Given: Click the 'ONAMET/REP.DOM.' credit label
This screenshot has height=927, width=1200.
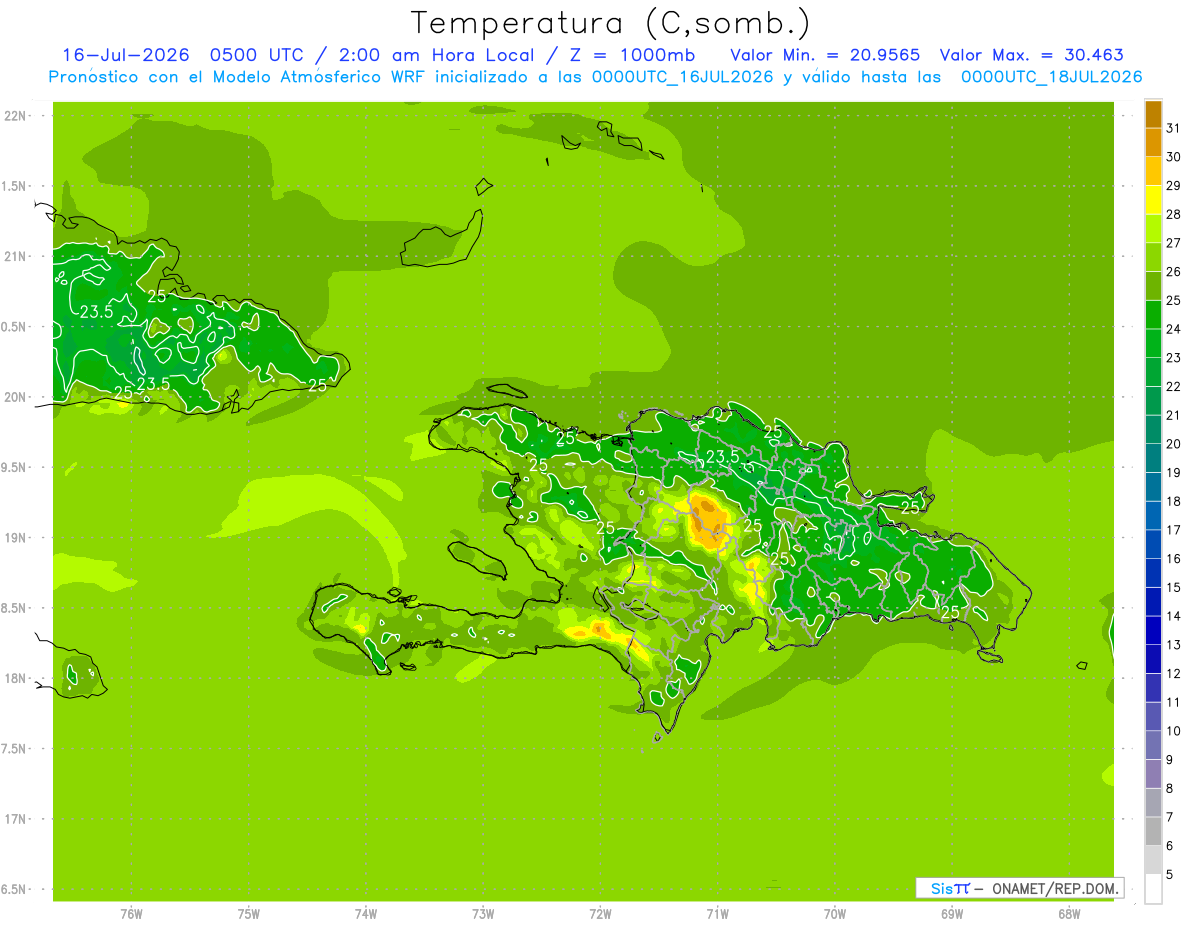Looking at the screenshot, I should (1056, 888).
